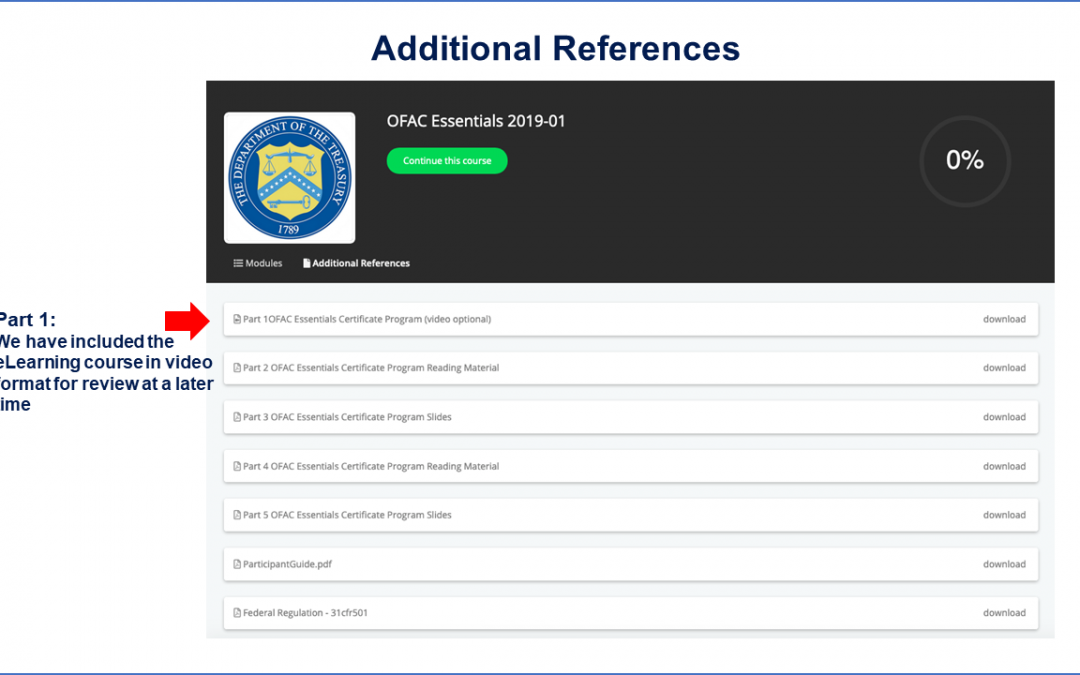The width and height of the screenshot is (1080, 675).
Task: Click the Additional References document icon
Action: coord(307,263)
